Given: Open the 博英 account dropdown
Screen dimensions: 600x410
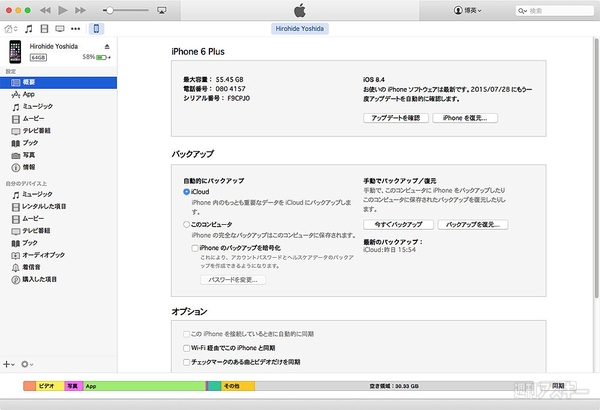Looking at the screenshot, I should coord(468,10).
